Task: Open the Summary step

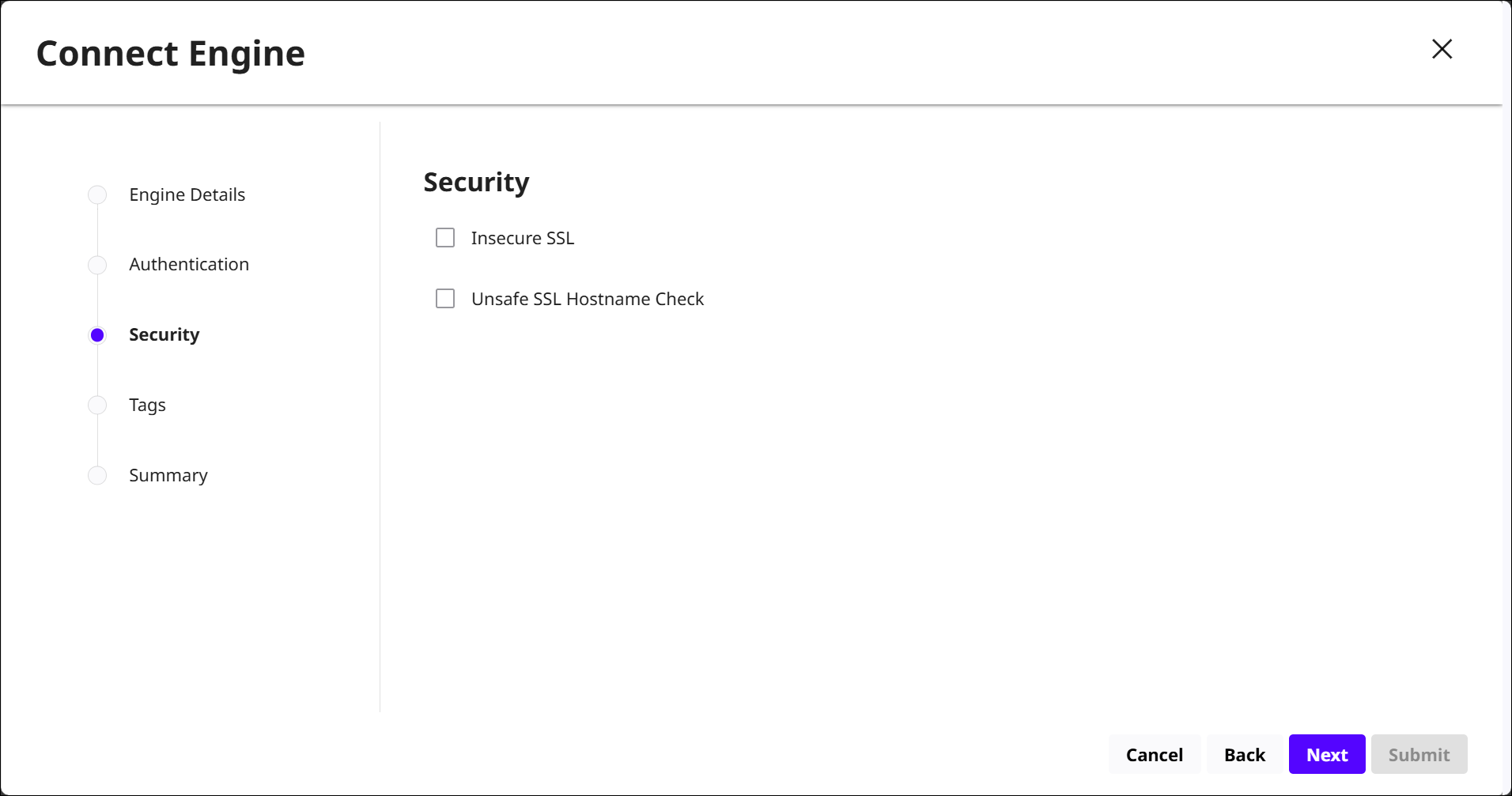Action: tap(168, 475)
